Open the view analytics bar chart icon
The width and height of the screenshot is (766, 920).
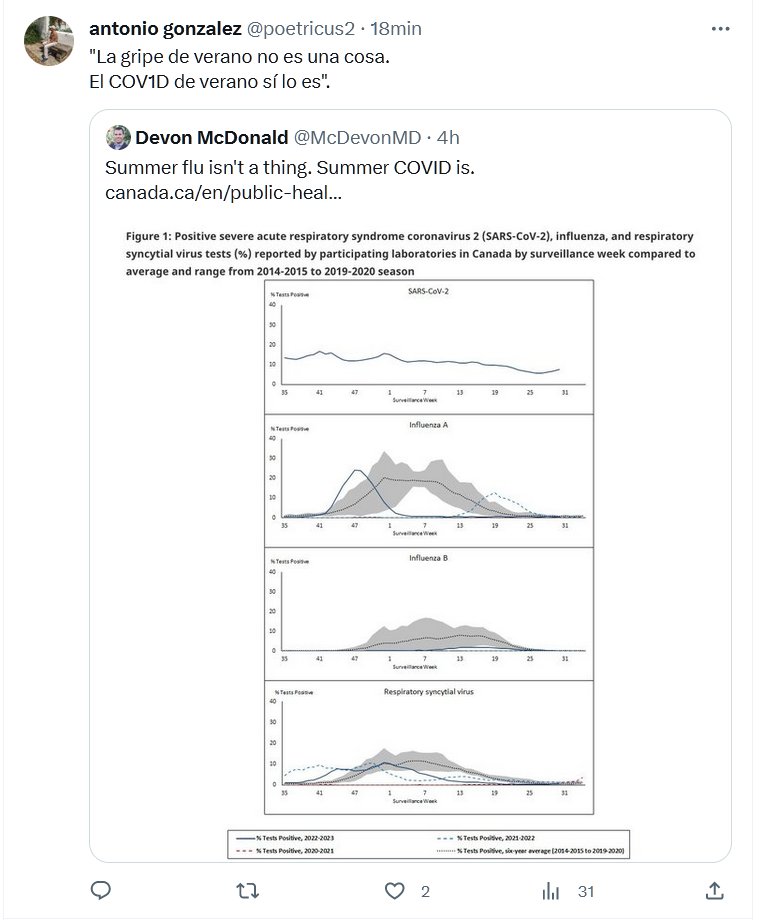551,890
